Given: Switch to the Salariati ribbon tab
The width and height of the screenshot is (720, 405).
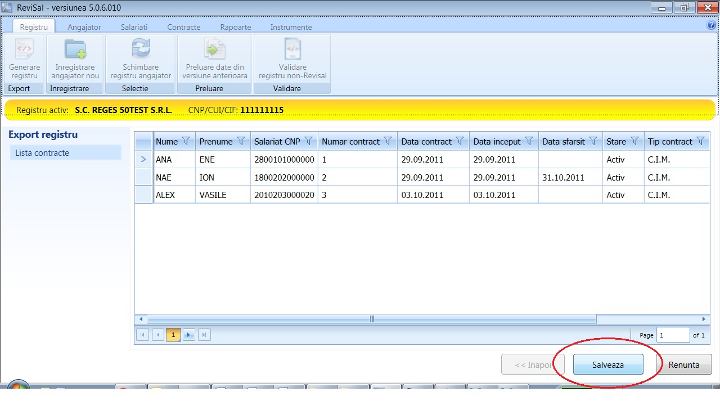Looking at the screenshot, I should coord(134,27).
